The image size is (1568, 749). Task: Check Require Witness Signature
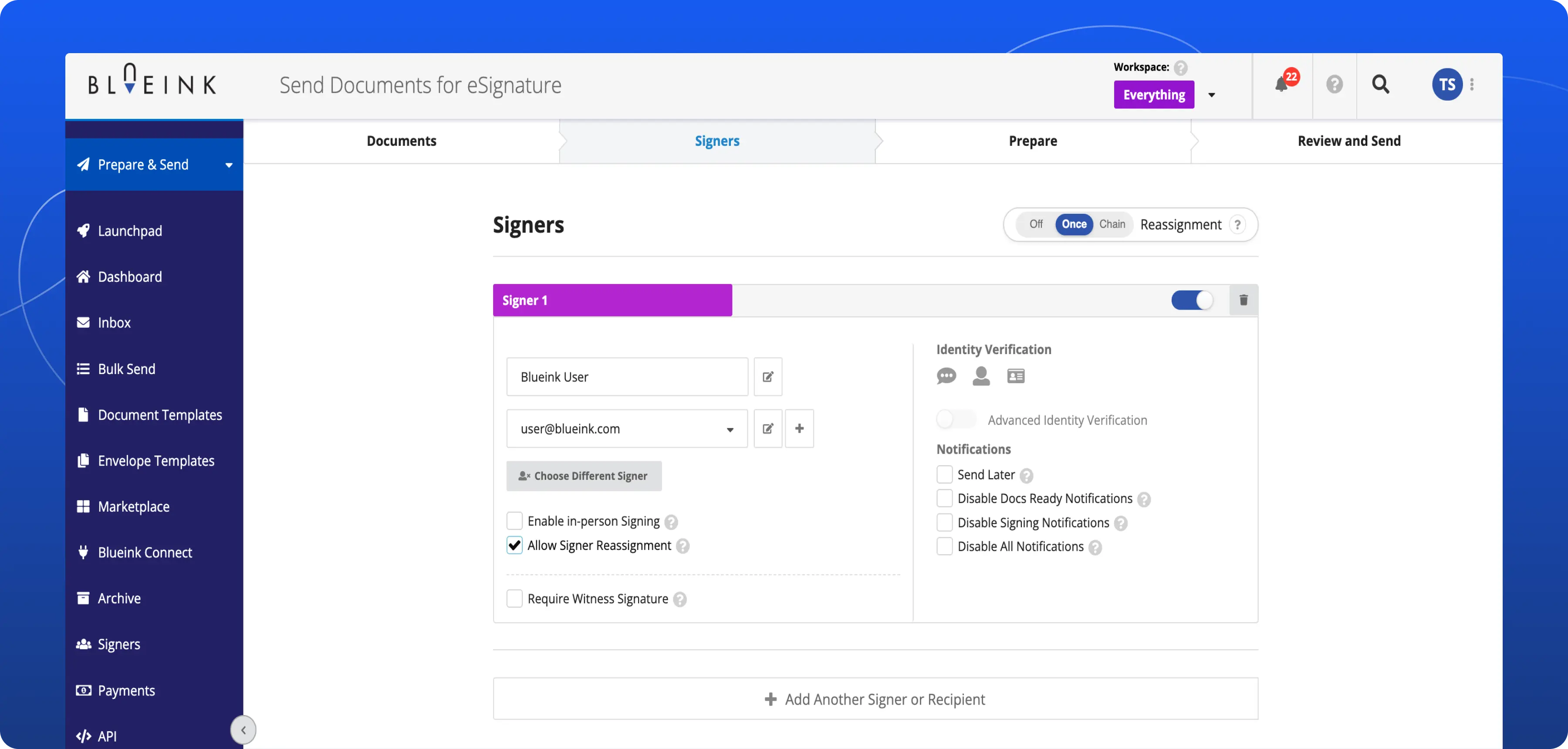pyautogui.click(x=514, y=599)
